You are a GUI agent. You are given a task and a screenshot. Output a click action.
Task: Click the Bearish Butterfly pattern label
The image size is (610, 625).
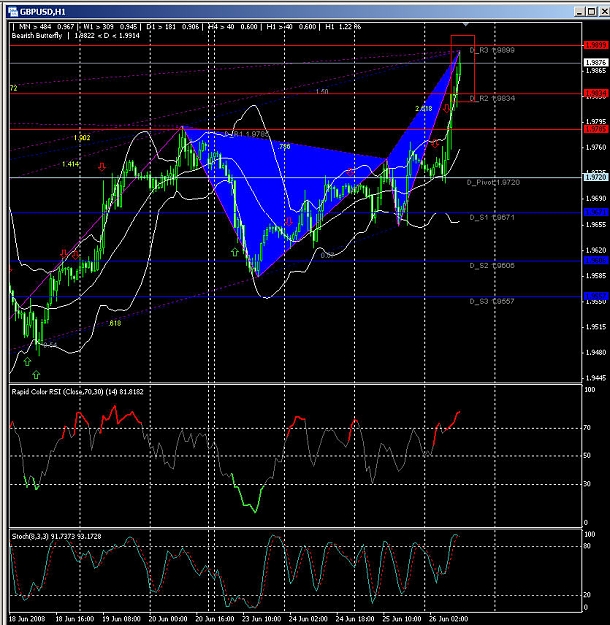click(37, 35)
